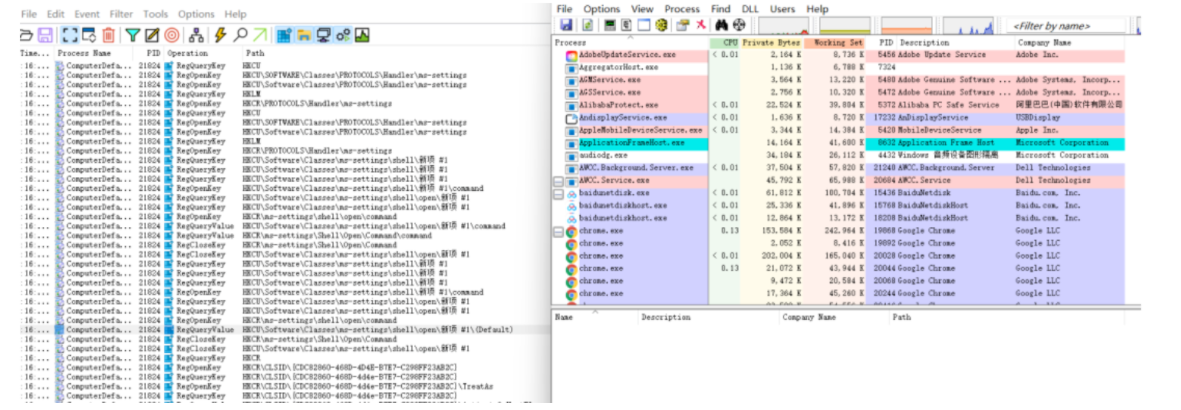This screenshot has width=1181, height=410.
Task: Open Tools menu in Process Monitor
Action: pos(156,14)
